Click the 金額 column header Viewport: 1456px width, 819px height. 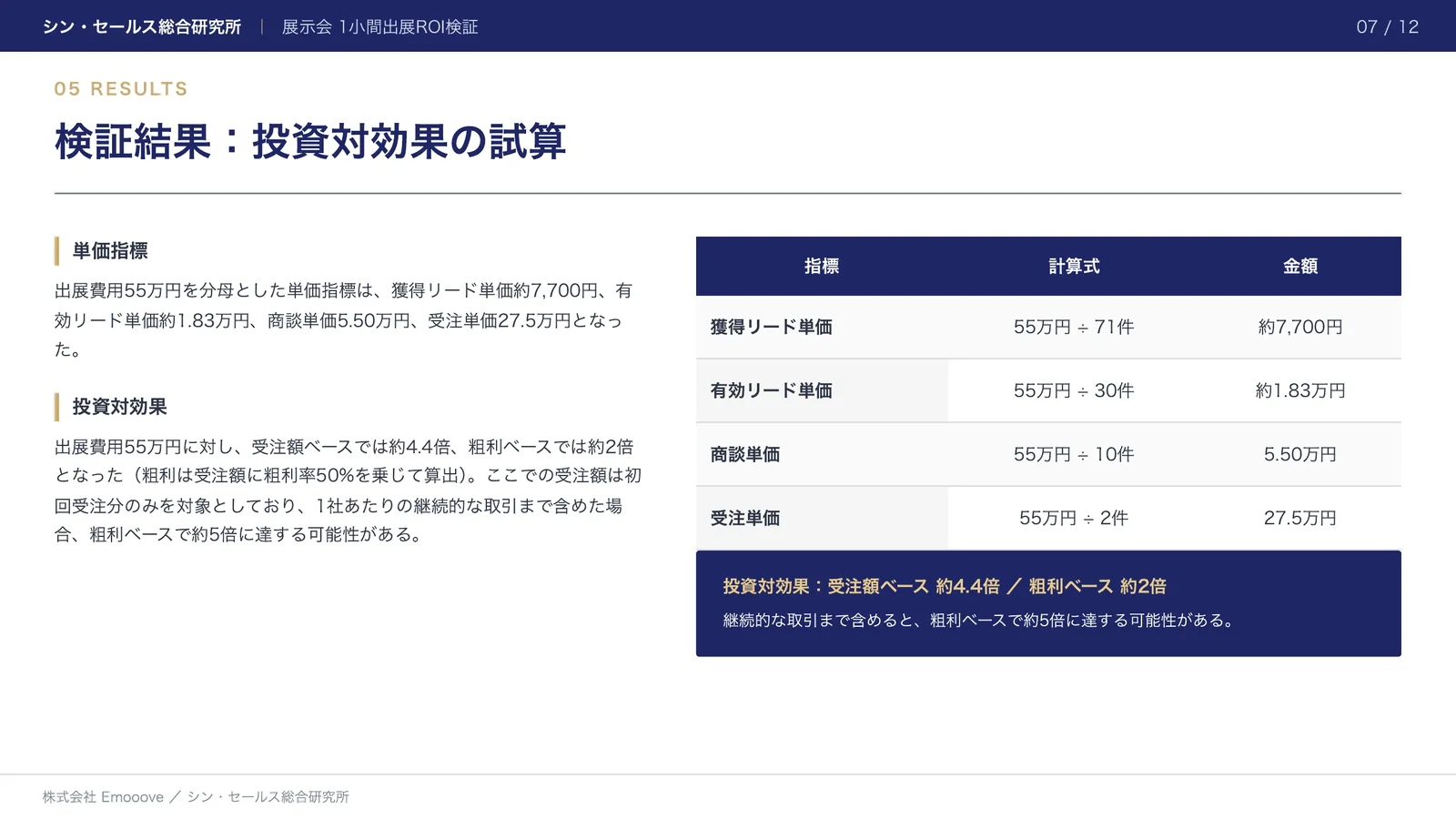click(1299, 266)
